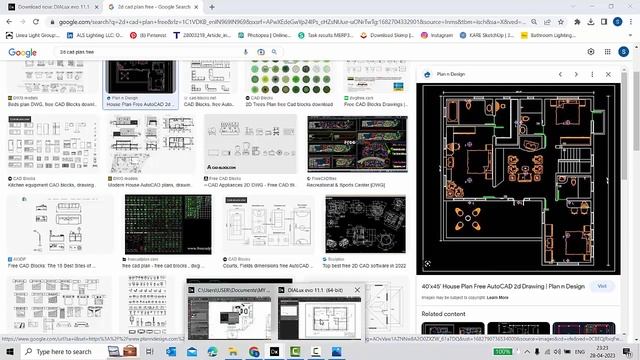Launch Outlook from the taskbar
The height and width of the screenshot is (360, 640).
pos(171,351)
